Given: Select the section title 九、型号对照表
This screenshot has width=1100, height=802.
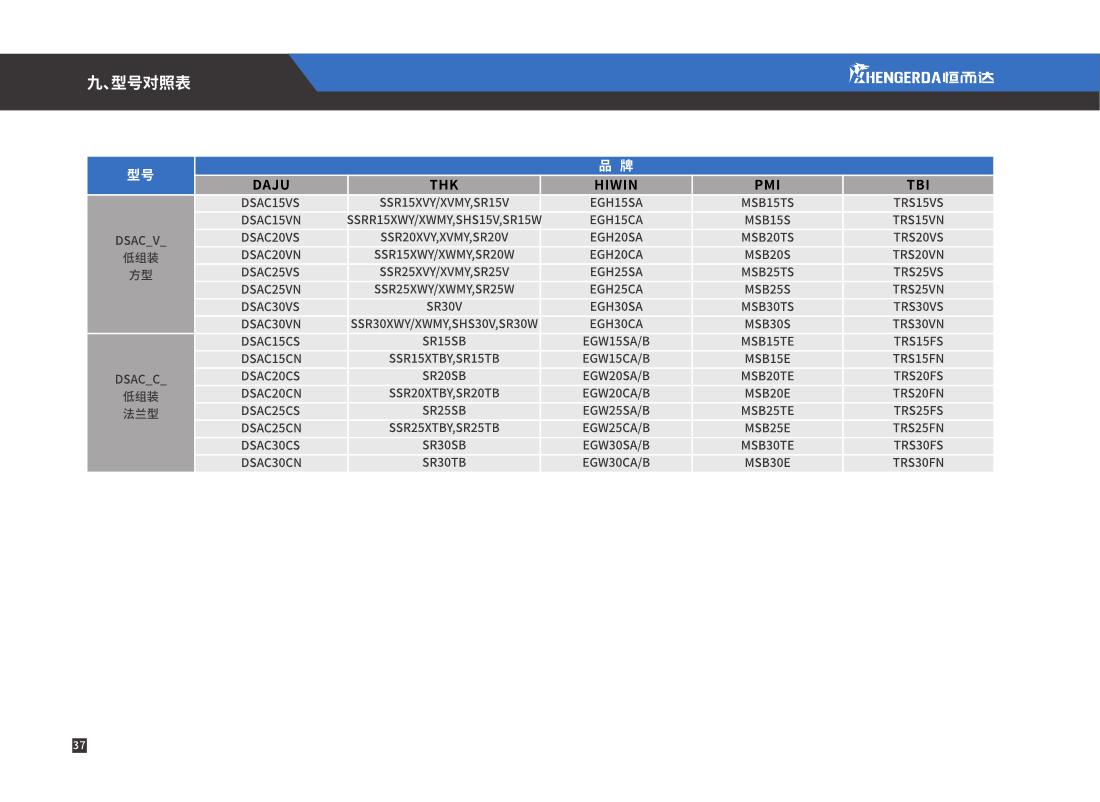Looking at the screenshot, I should coord(139,83).
